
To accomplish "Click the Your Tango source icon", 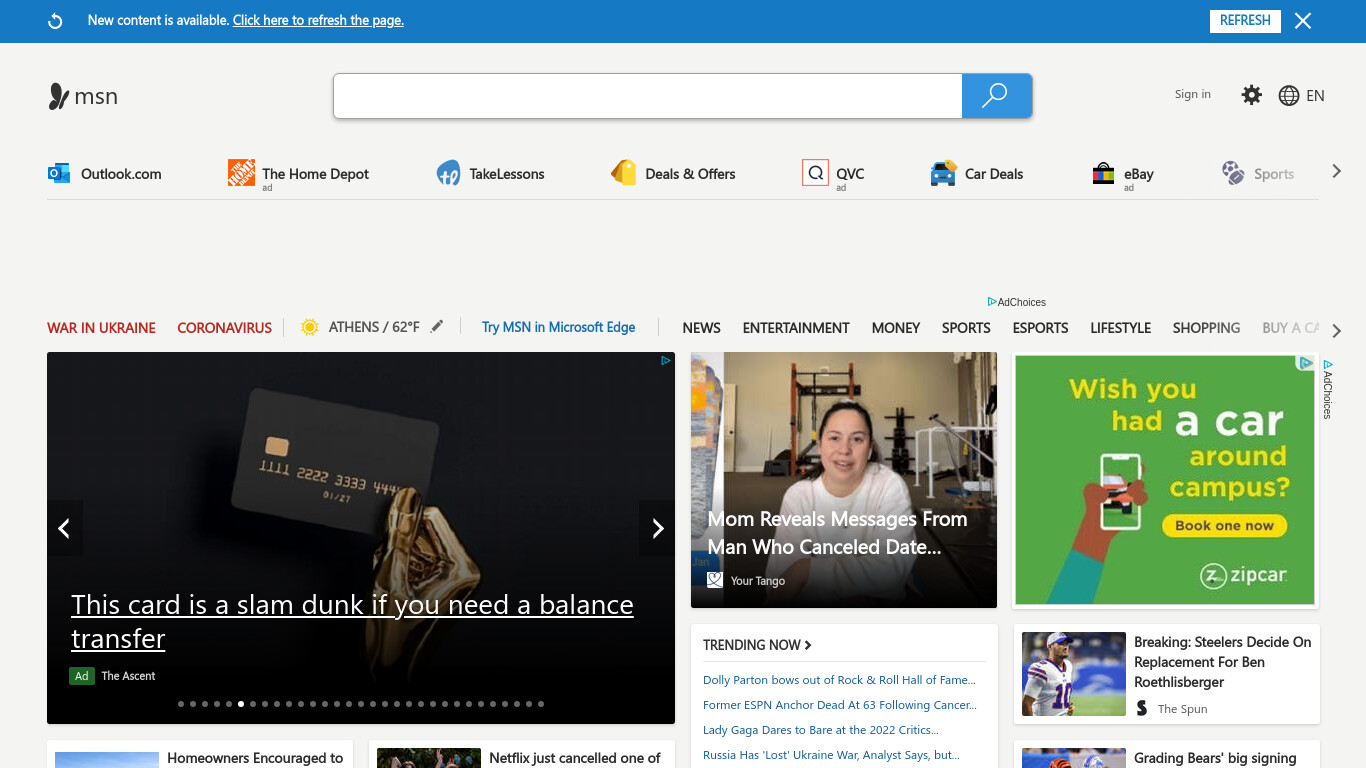I will (715, 580).
